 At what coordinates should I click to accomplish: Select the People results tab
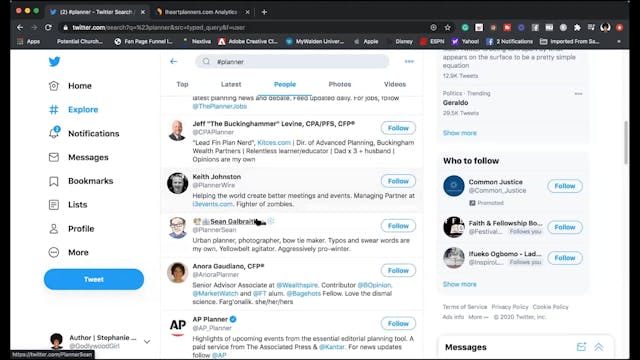[x=285, y=84]
